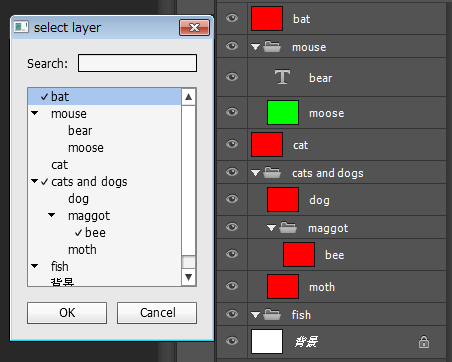The width and height of the screenshot is (452, 362).
Task: Click the red thumbnail of bee layer
Action: (299, 255)
